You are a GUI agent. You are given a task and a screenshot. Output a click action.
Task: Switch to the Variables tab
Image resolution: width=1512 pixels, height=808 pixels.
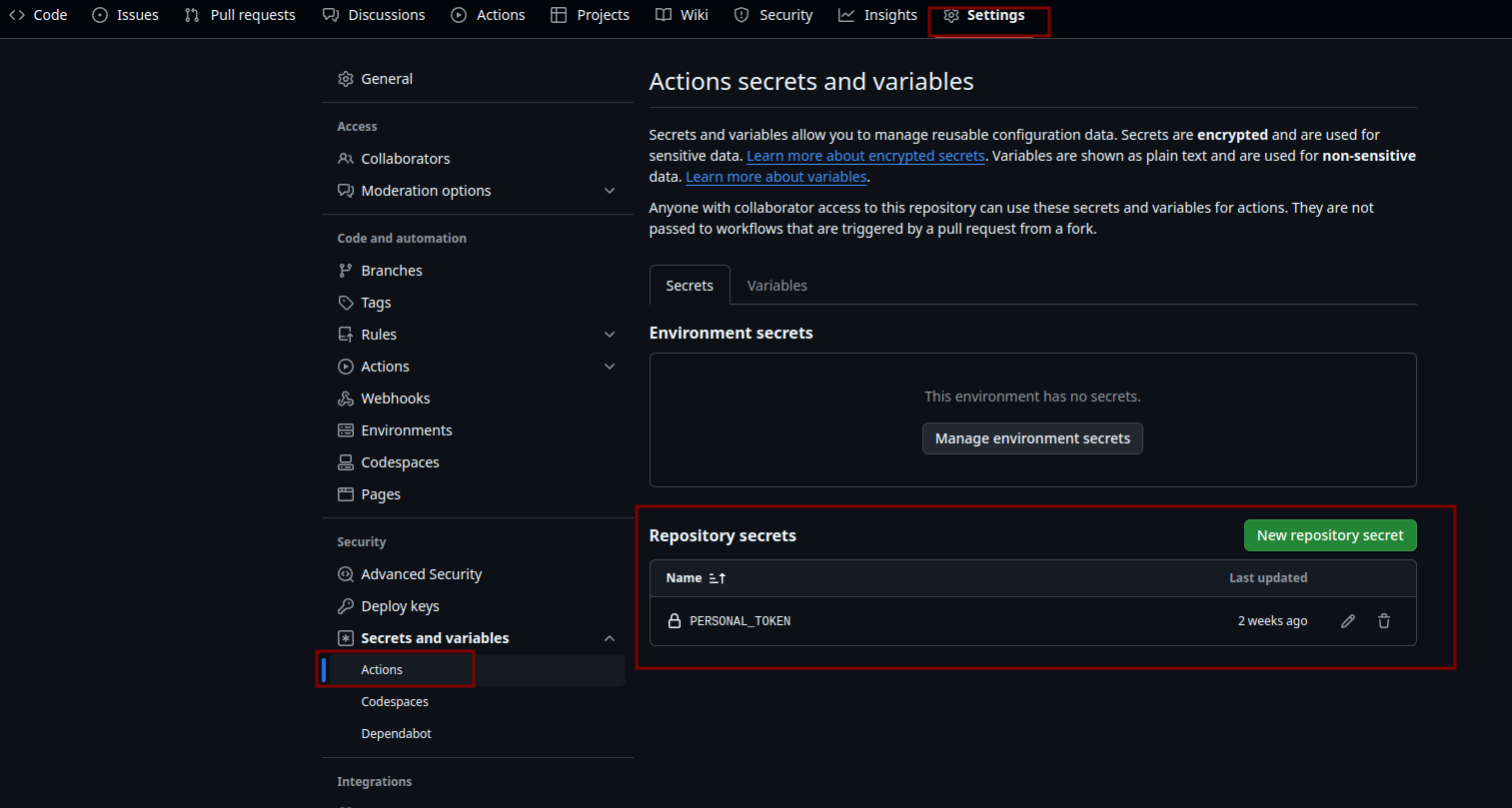[x=777, y=286]
